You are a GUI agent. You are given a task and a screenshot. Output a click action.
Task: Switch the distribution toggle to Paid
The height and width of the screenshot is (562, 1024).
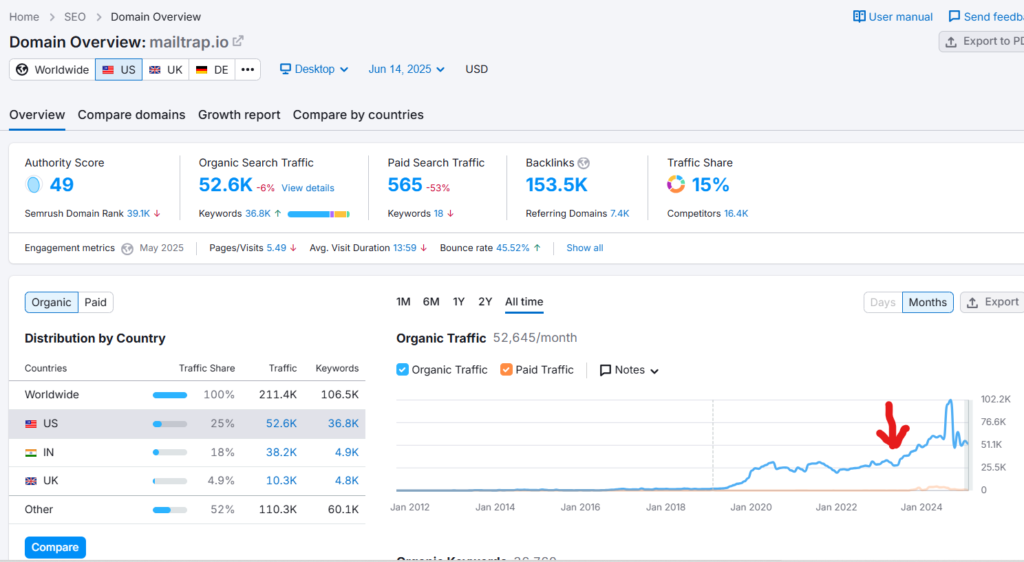[95, 302]
